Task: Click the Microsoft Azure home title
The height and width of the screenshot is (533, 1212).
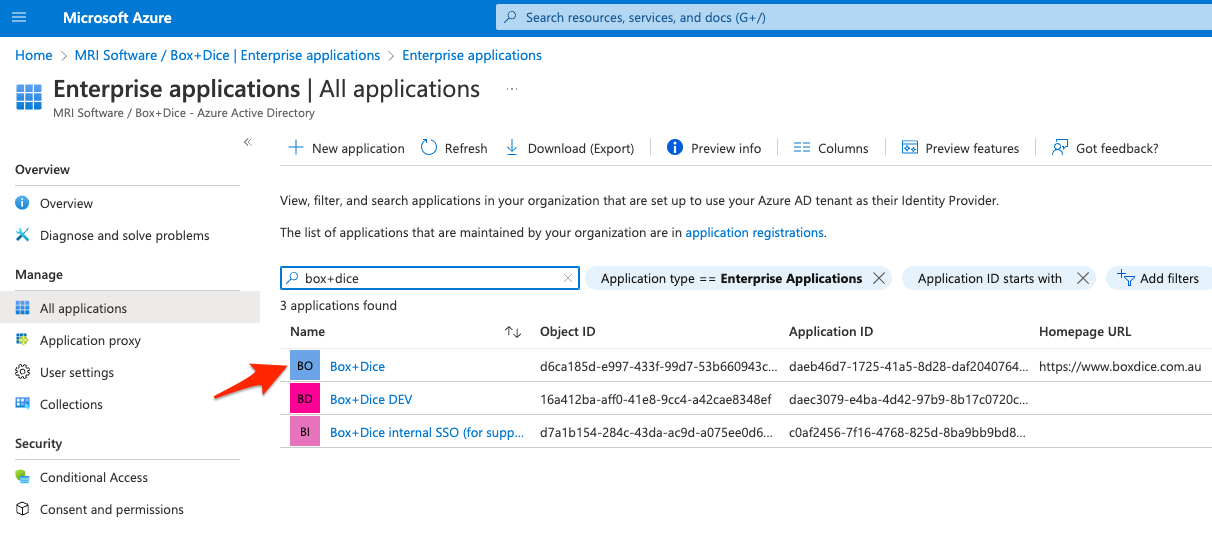Action: click(117, 18)
